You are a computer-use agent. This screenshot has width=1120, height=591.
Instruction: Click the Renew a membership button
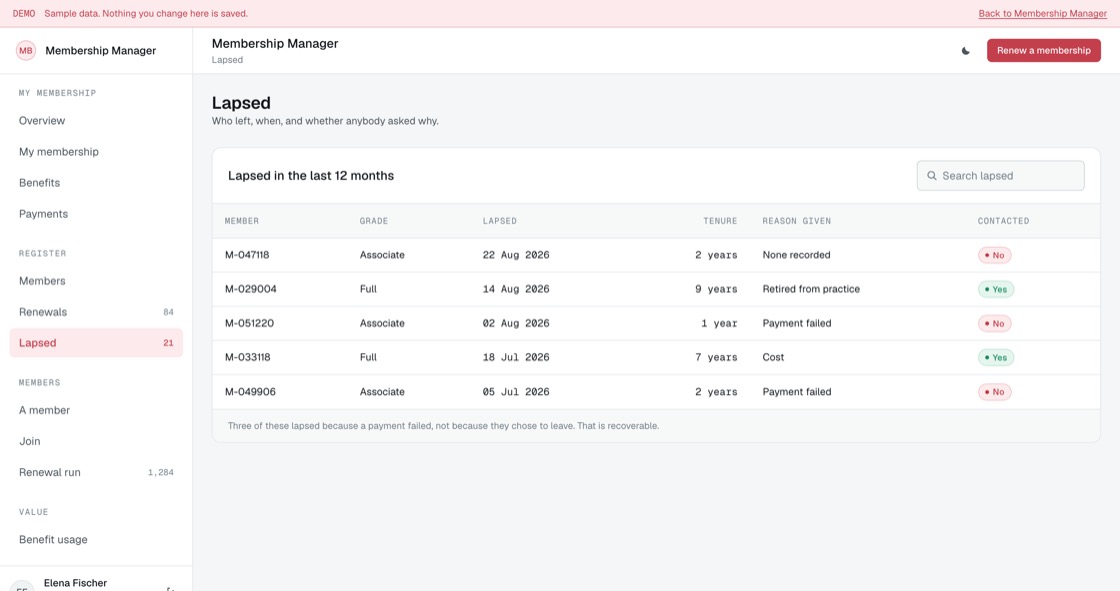[x=1044, y=51]
